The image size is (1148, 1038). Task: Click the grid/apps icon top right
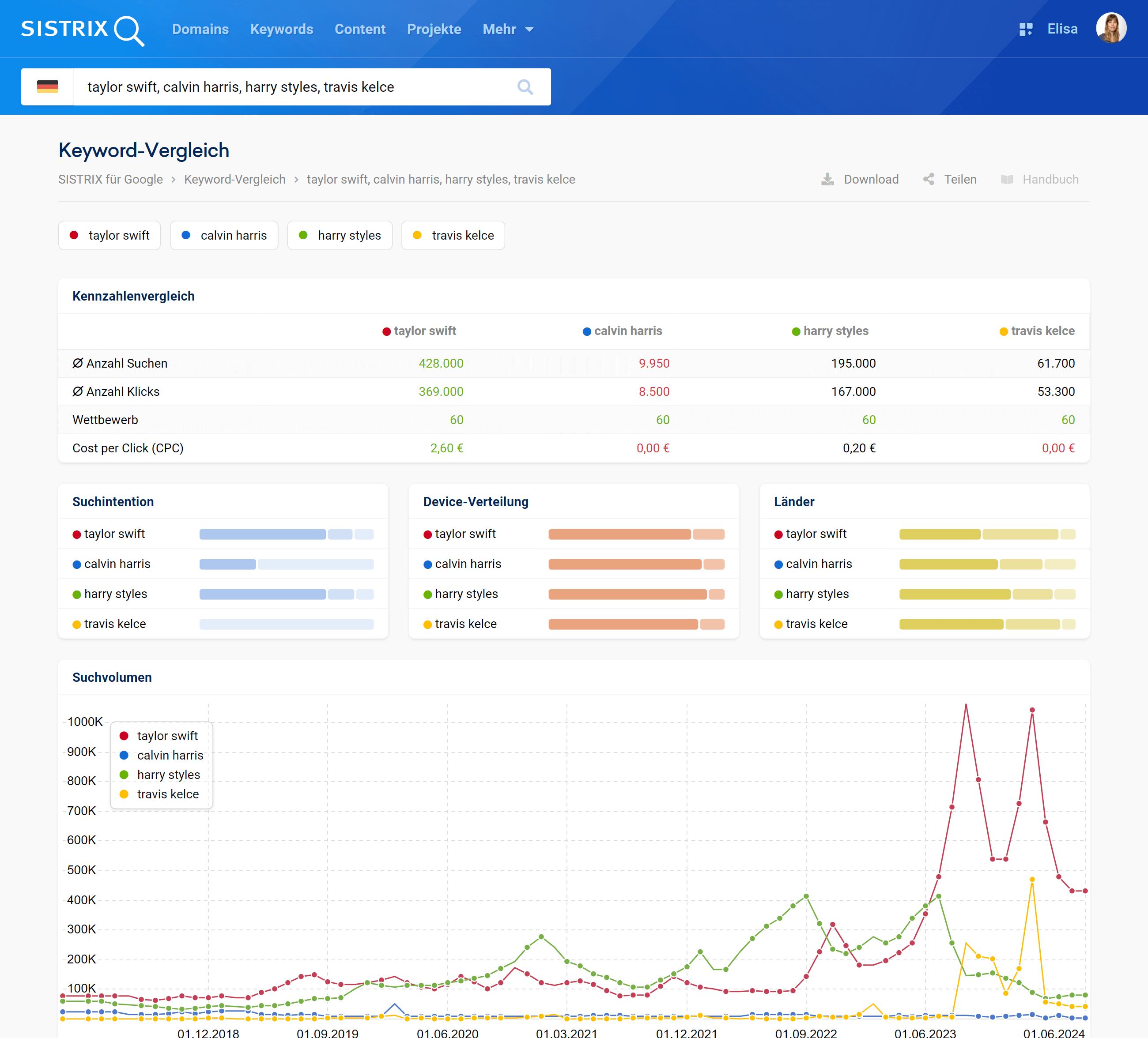1024,28
